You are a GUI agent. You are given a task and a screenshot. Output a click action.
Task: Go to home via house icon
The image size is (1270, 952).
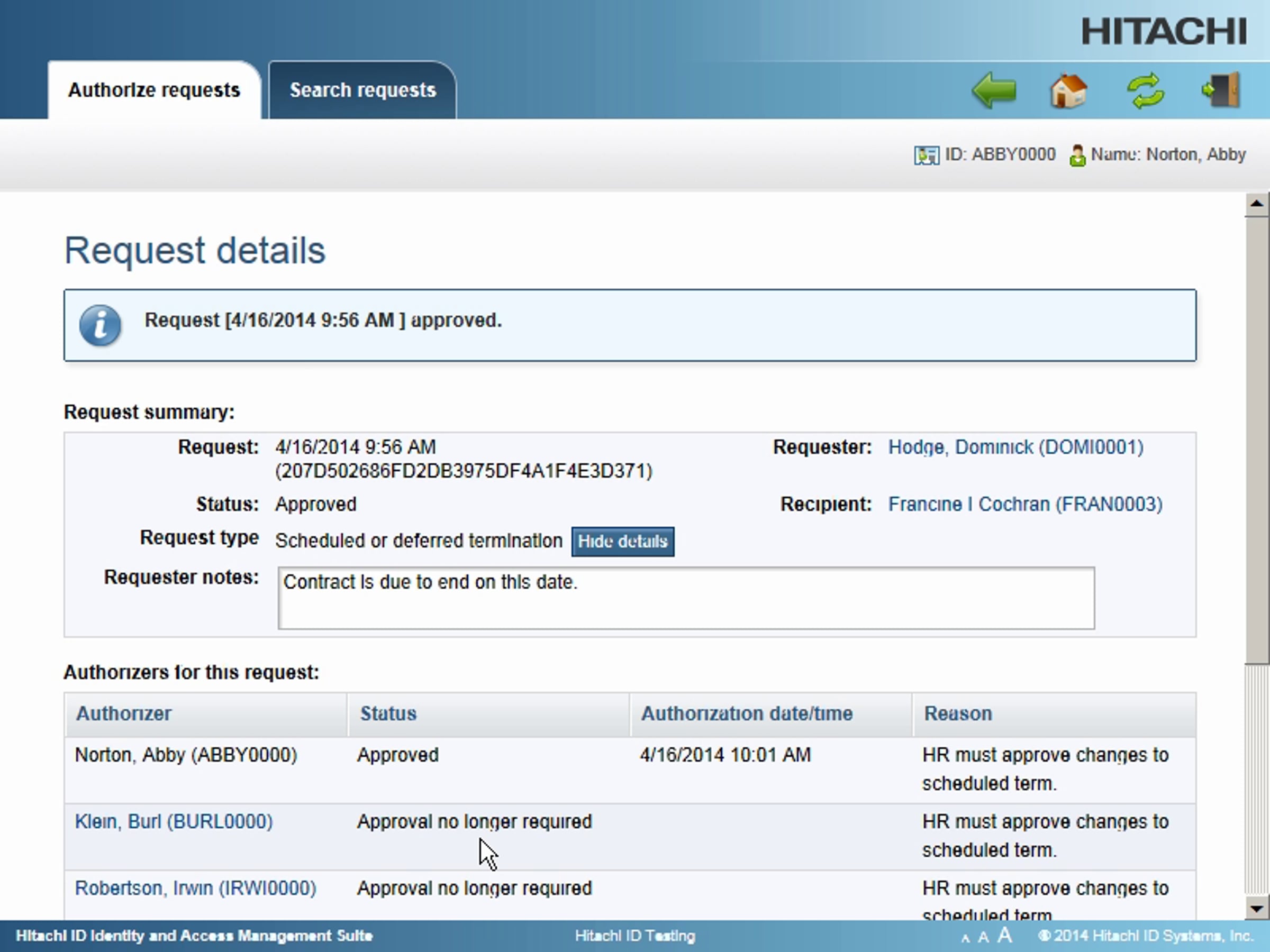coord(1068,90)
